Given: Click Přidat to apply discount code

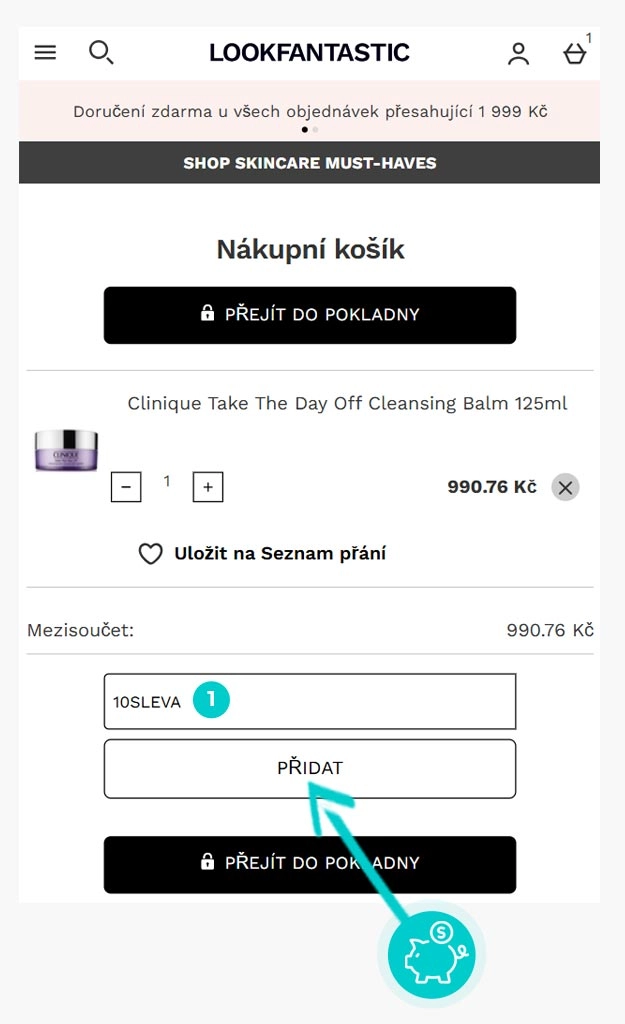Looking at the screenshot, I should pos(309,768).
